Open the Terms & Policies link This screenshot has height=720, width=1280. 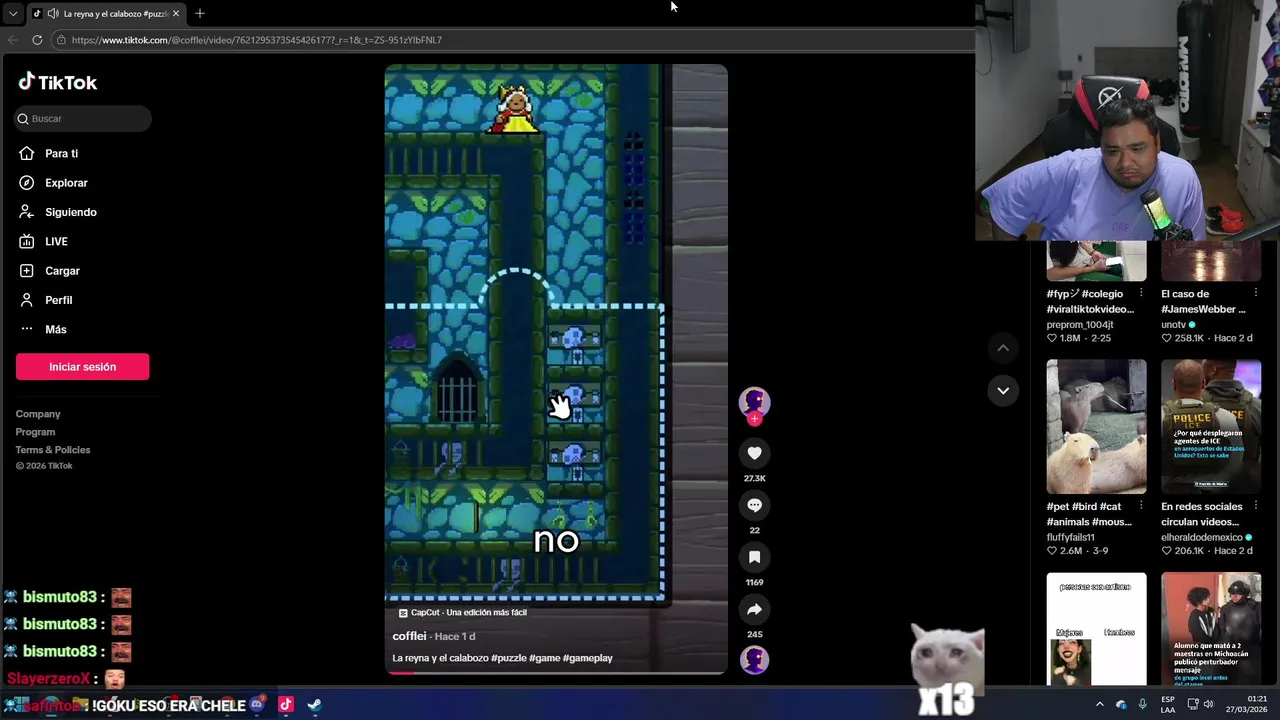pos(53,450)
